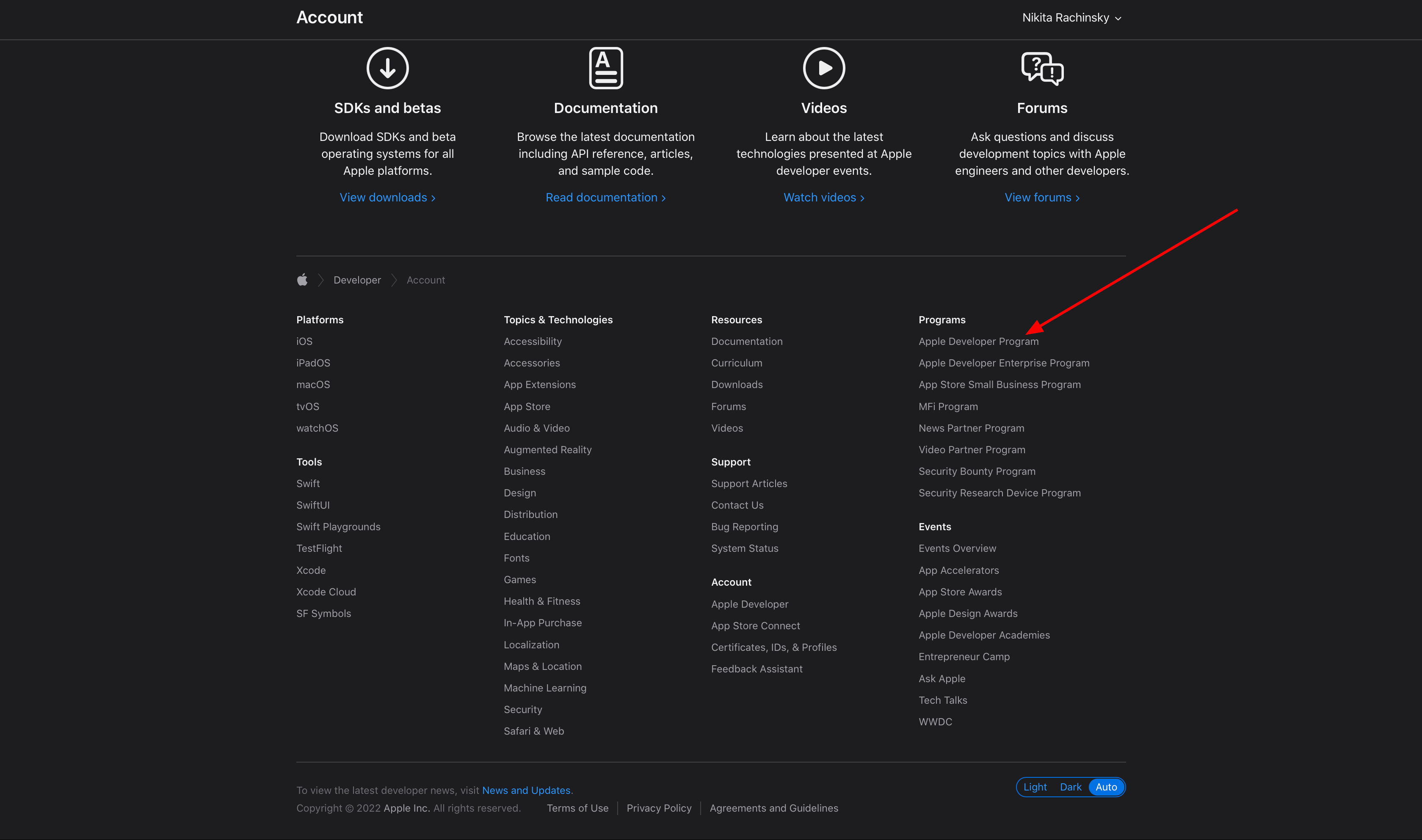Open Security Research Device Program link
This screenshot has height=840, width=1422.
click(1000, 493)
